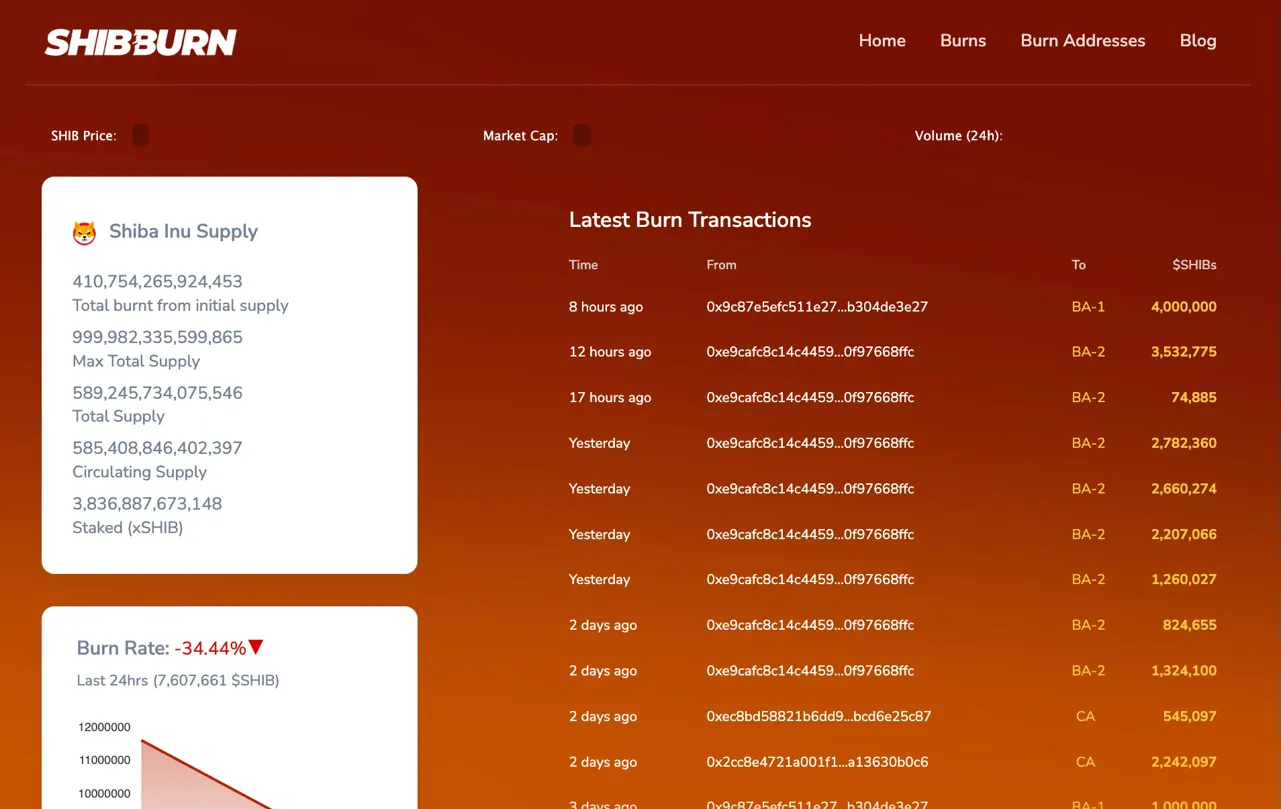Click the From column header
1281x809 pixels.
pyautogui.click(x=721, y=265)
